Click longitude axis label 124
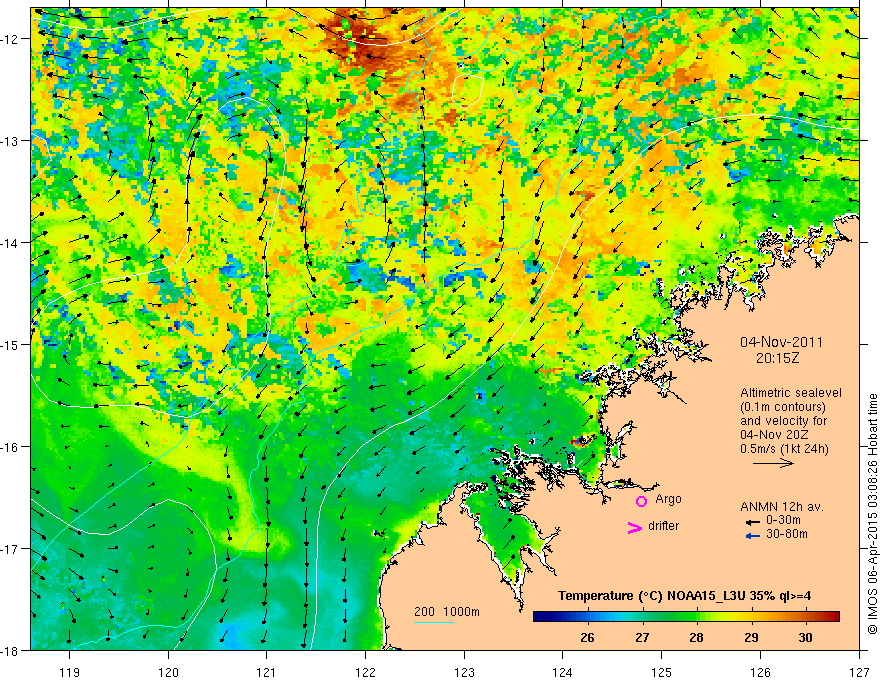The height and width of the screenshot is (680, 880). (563, 672)
